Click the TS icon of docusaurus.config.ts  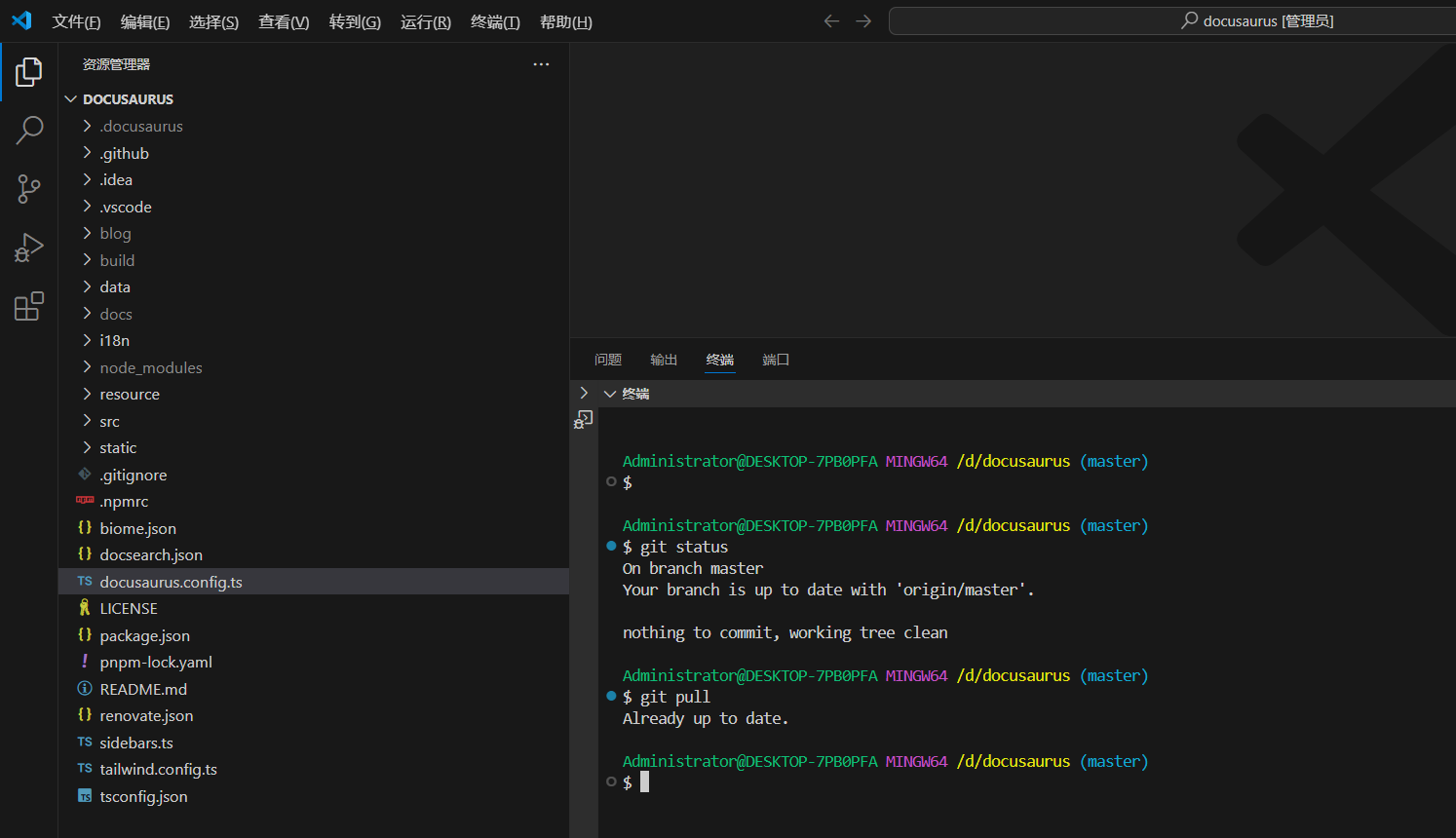tap(85, 581)
